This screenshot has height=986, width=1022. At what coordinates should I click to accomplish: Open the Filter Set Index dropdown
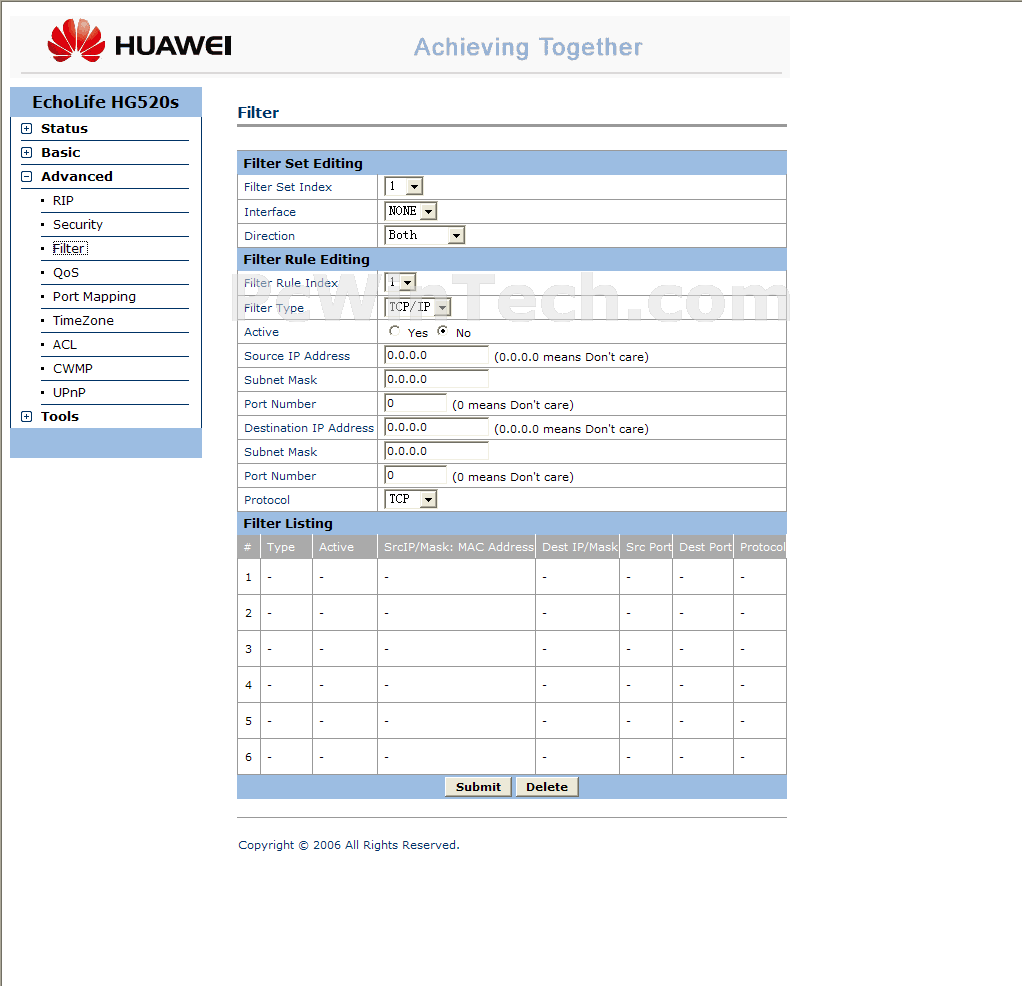tap(404, 186)
